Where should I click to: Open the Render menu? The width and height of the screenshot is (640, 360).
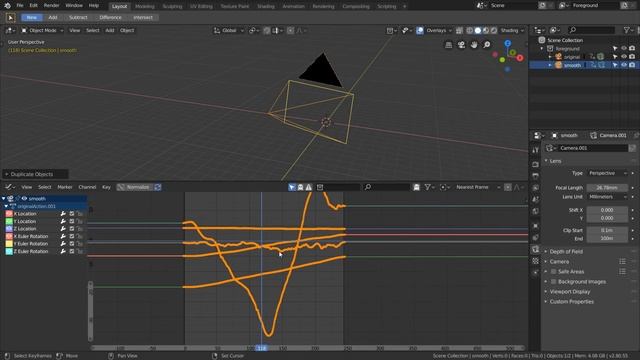[51, 6]
